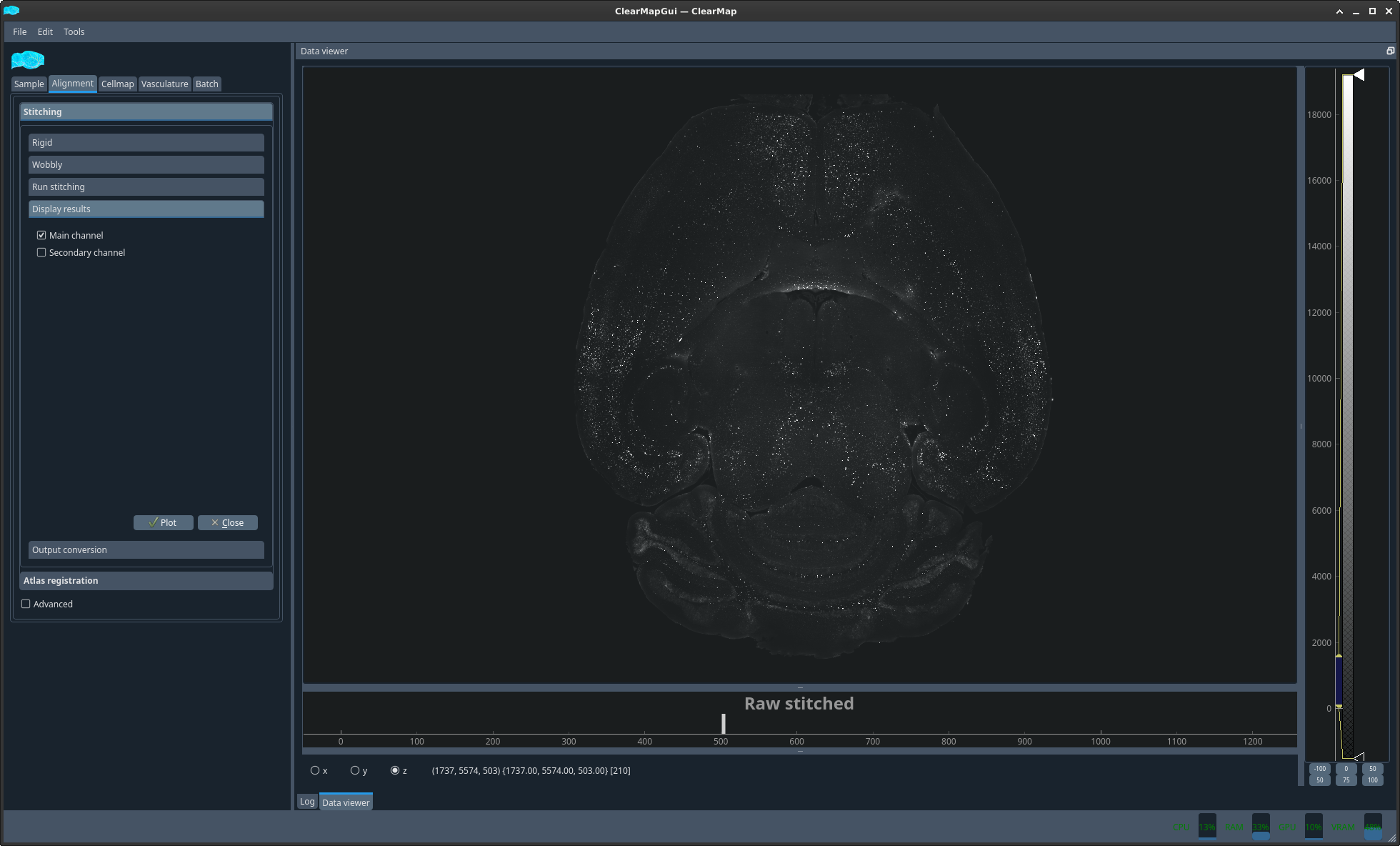Click the Plot button
Image resolution: width=1400 pixels, height=846 pixels.
pos(163,522)
